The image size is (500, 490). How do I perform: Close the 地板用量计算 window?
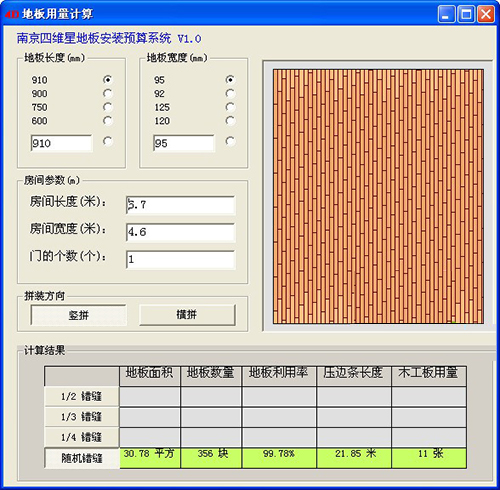coord(486,15)
